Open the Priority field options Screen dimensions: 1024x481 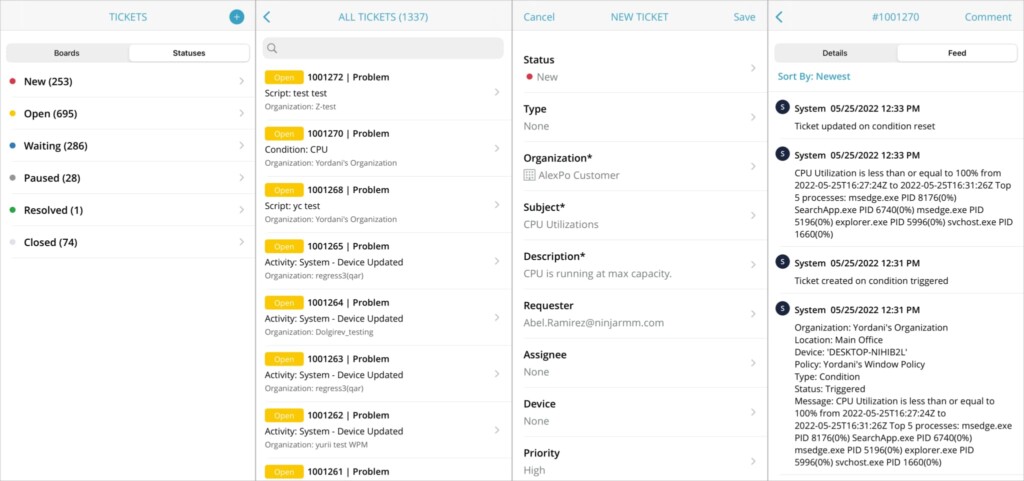point(752,461)
